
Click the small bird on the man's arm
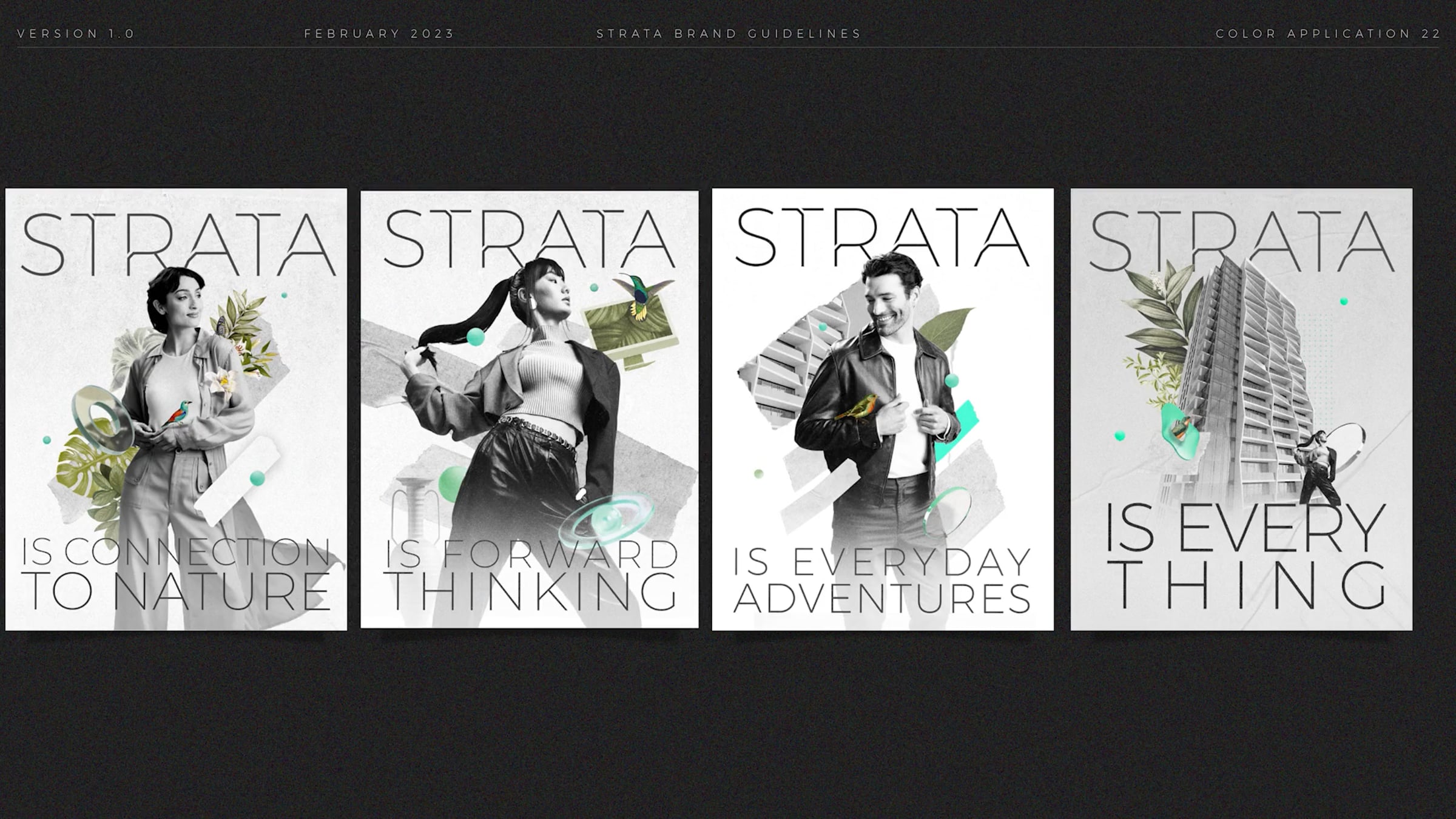[857, 406]
